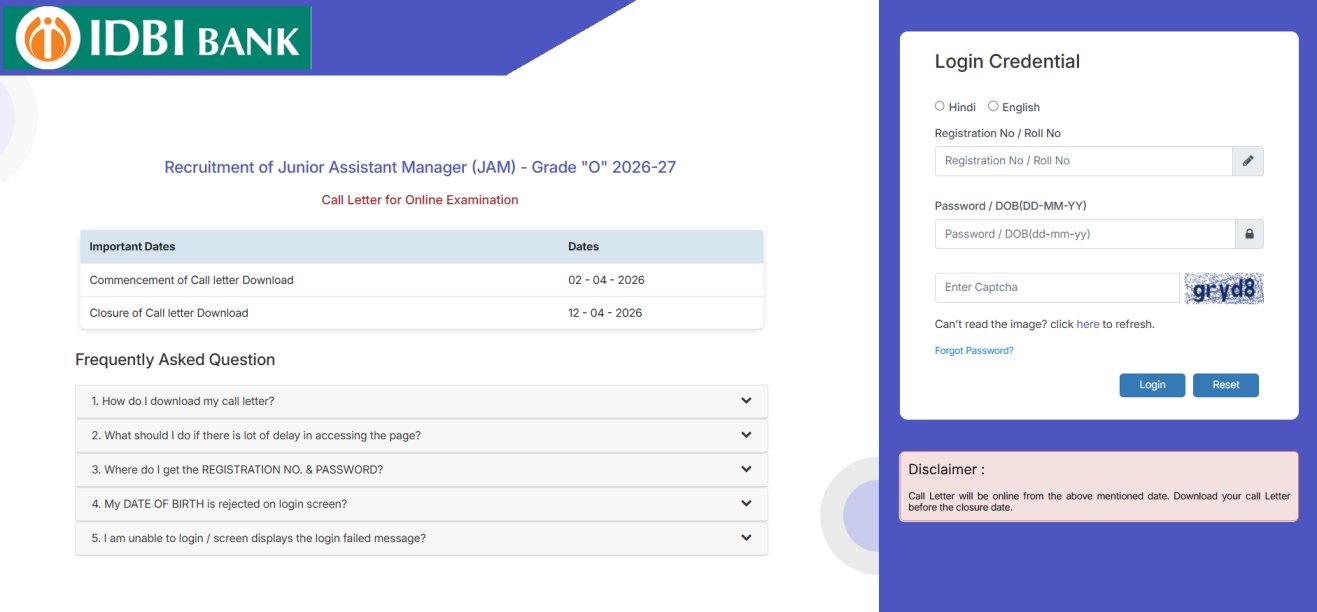Select the English radio button
Screen dimensions: 1317x612
[x=993, y=105]
